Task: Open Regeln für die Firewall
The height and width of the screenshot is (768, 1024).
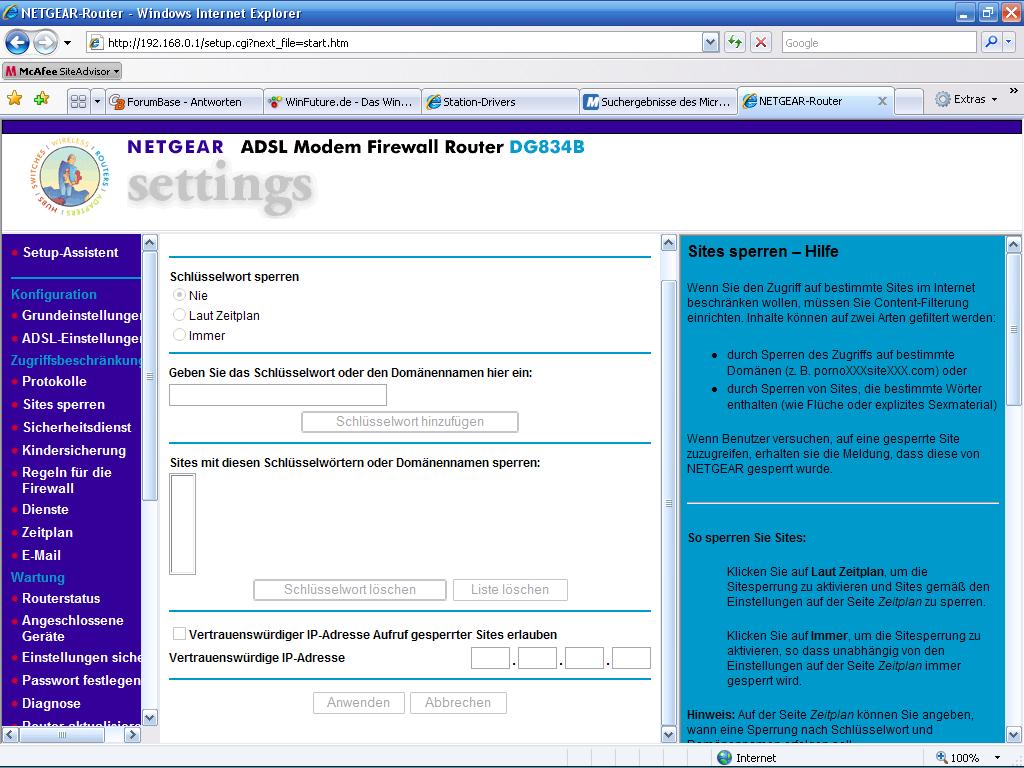Action: [x=67, y=480]
